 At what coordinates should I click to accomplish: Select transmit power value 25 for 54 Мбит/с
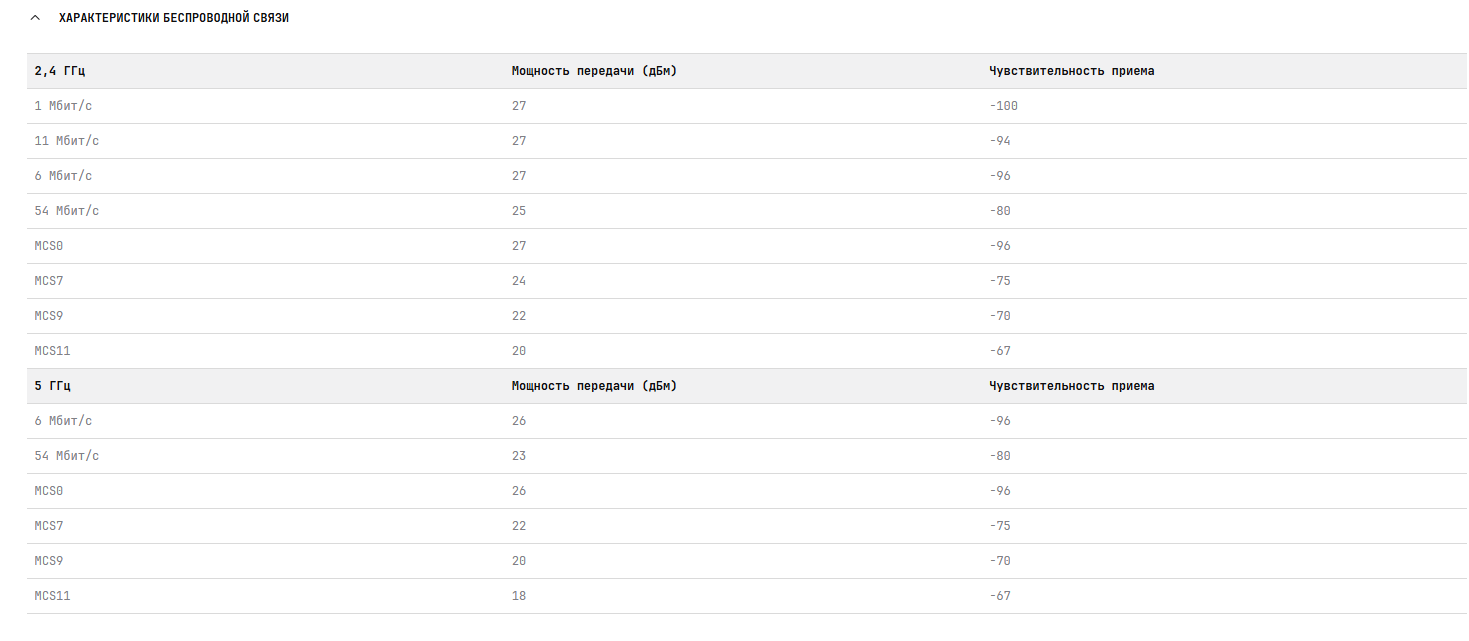pos(519,211)
